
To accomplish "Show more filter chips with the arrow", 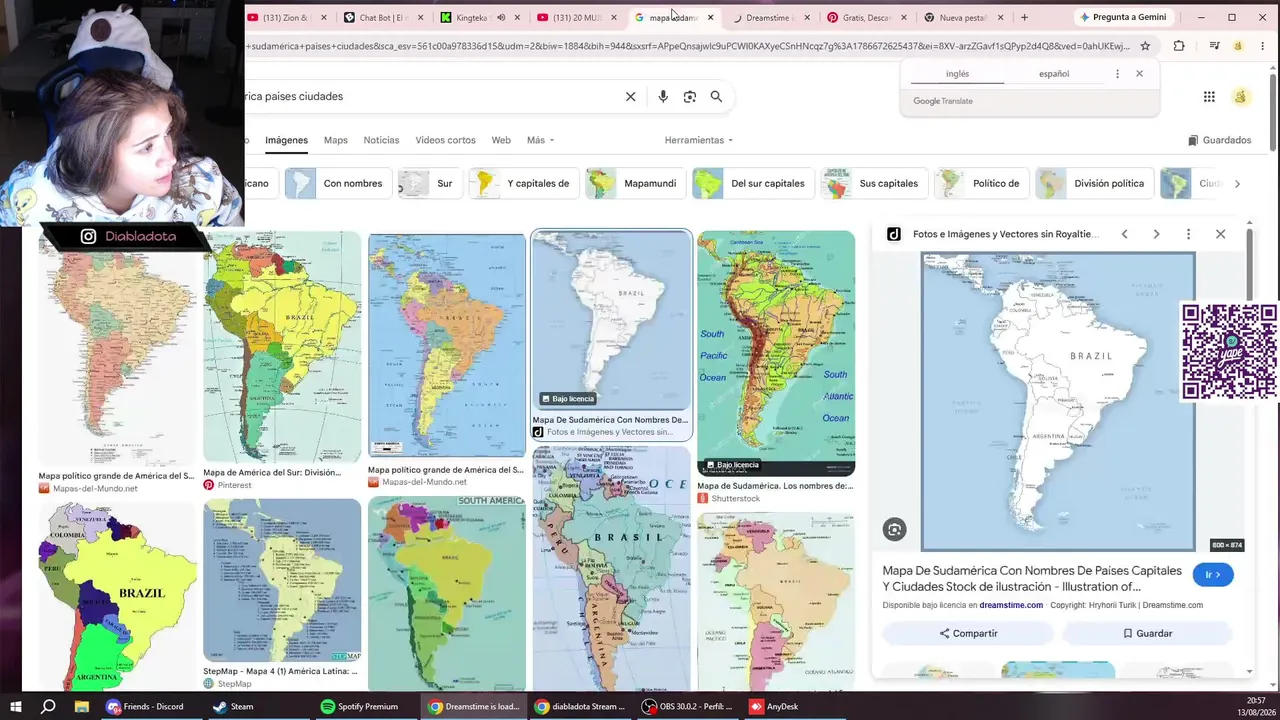I will [x=1237, y=184].
